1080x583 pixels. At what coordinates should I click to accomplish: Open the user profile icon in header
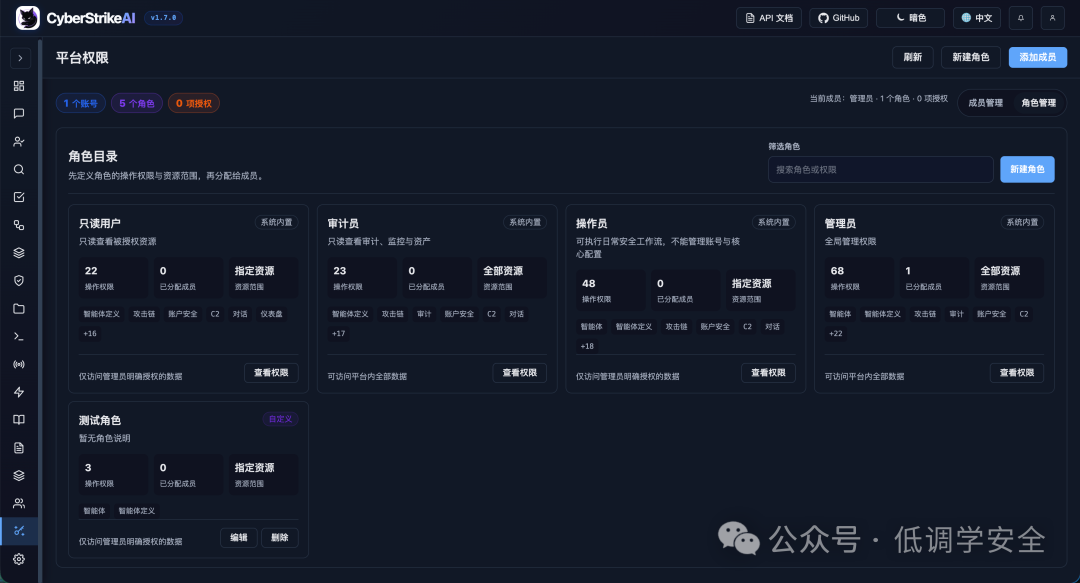click(x=1052, y=18)
